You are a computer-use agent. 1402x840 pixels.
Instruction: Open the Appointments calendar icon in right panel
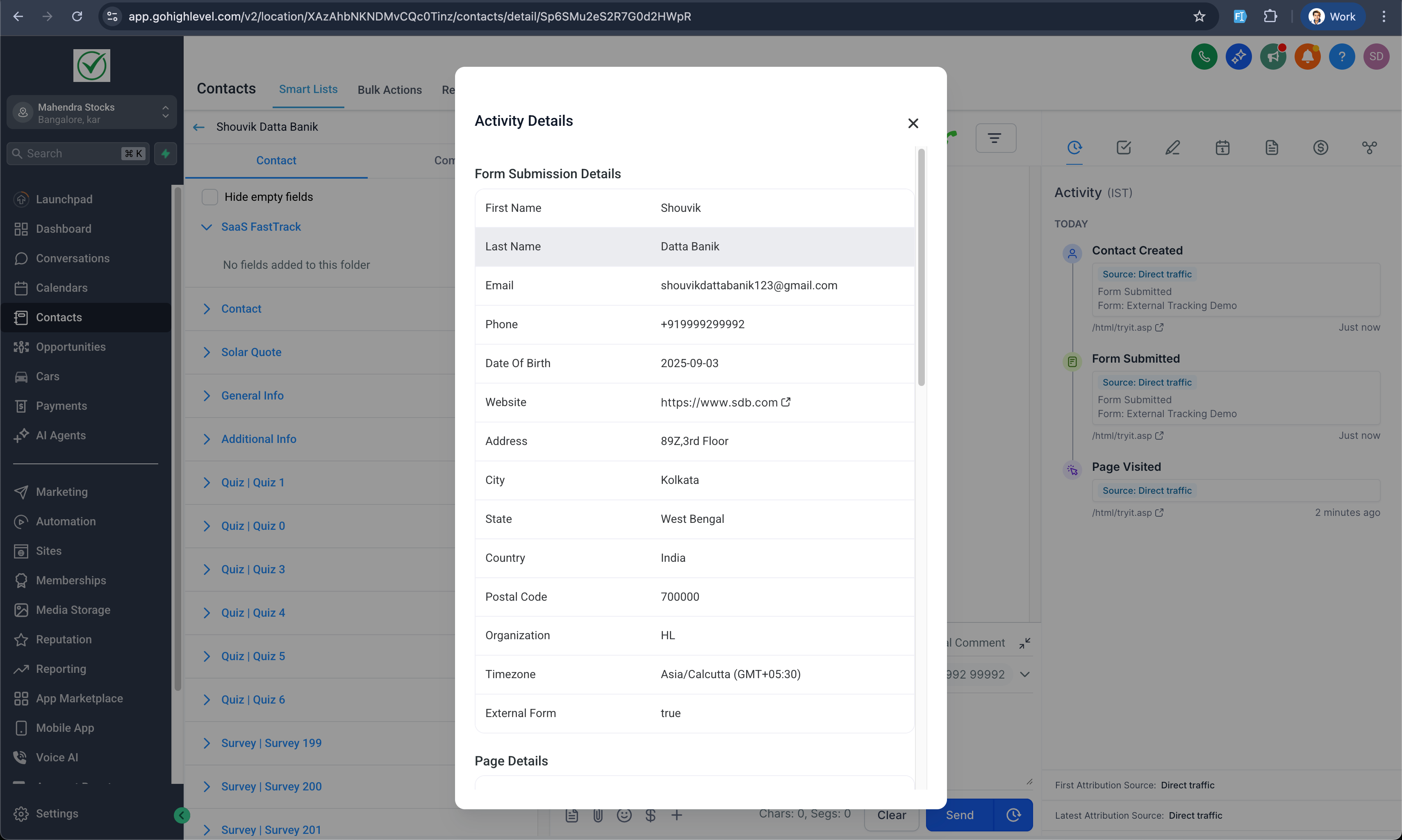click(1222, 148)
